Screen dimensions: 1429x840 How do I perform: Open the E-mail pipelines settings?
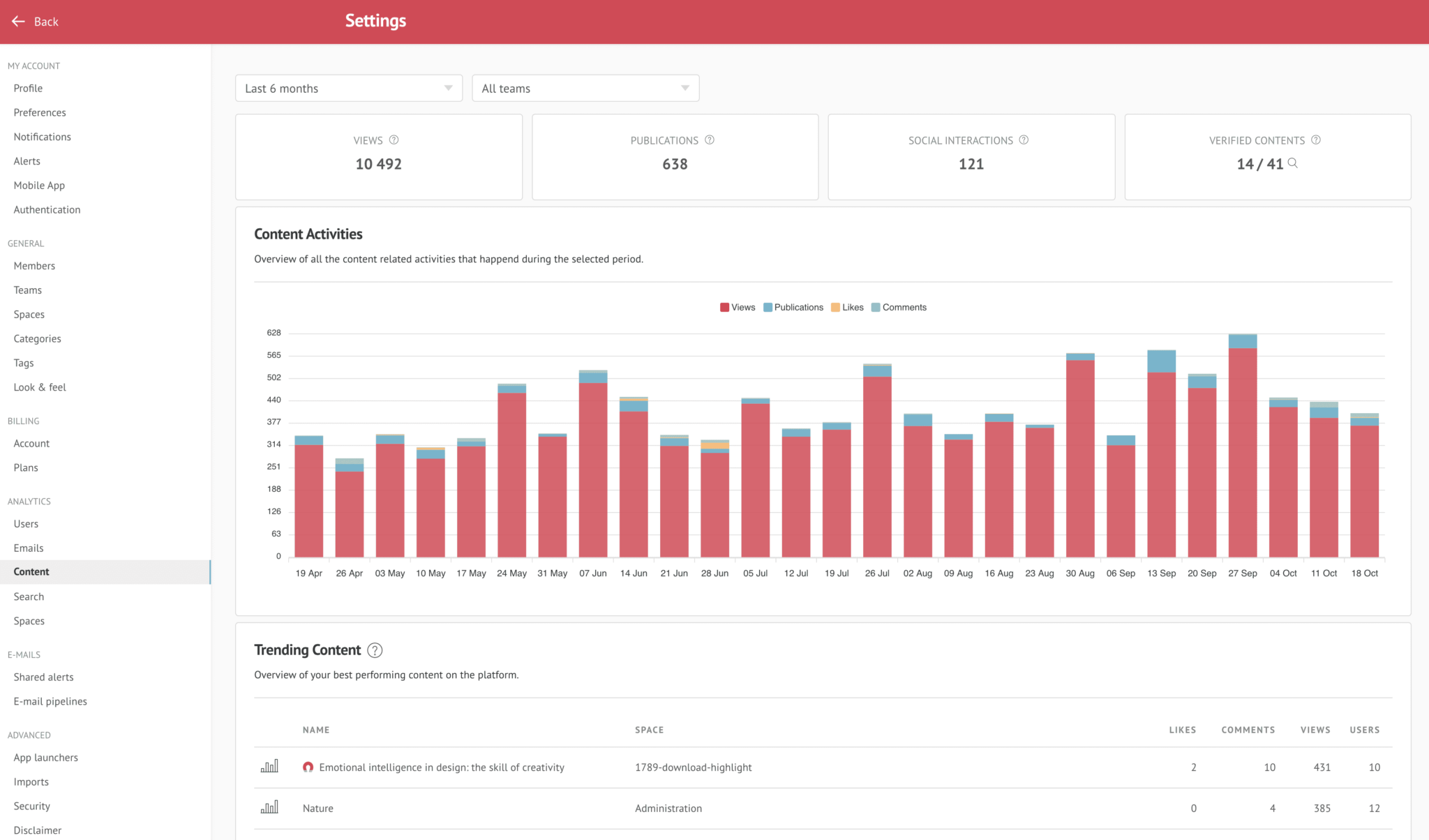click(50, 701)
